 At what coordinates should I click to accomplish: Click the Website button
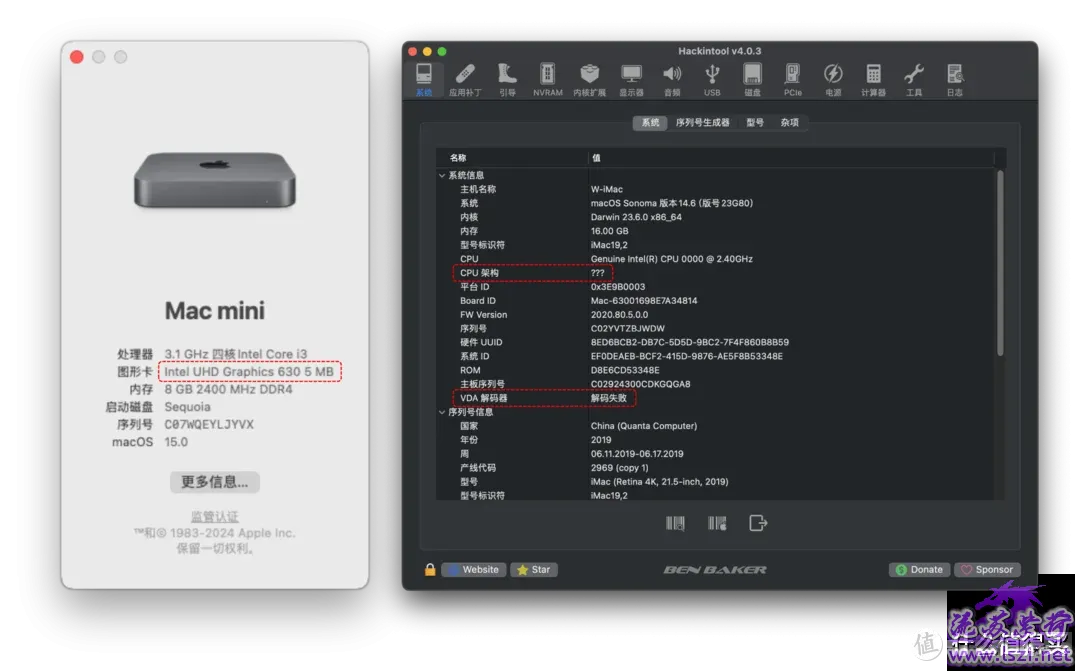coord(474,570)
